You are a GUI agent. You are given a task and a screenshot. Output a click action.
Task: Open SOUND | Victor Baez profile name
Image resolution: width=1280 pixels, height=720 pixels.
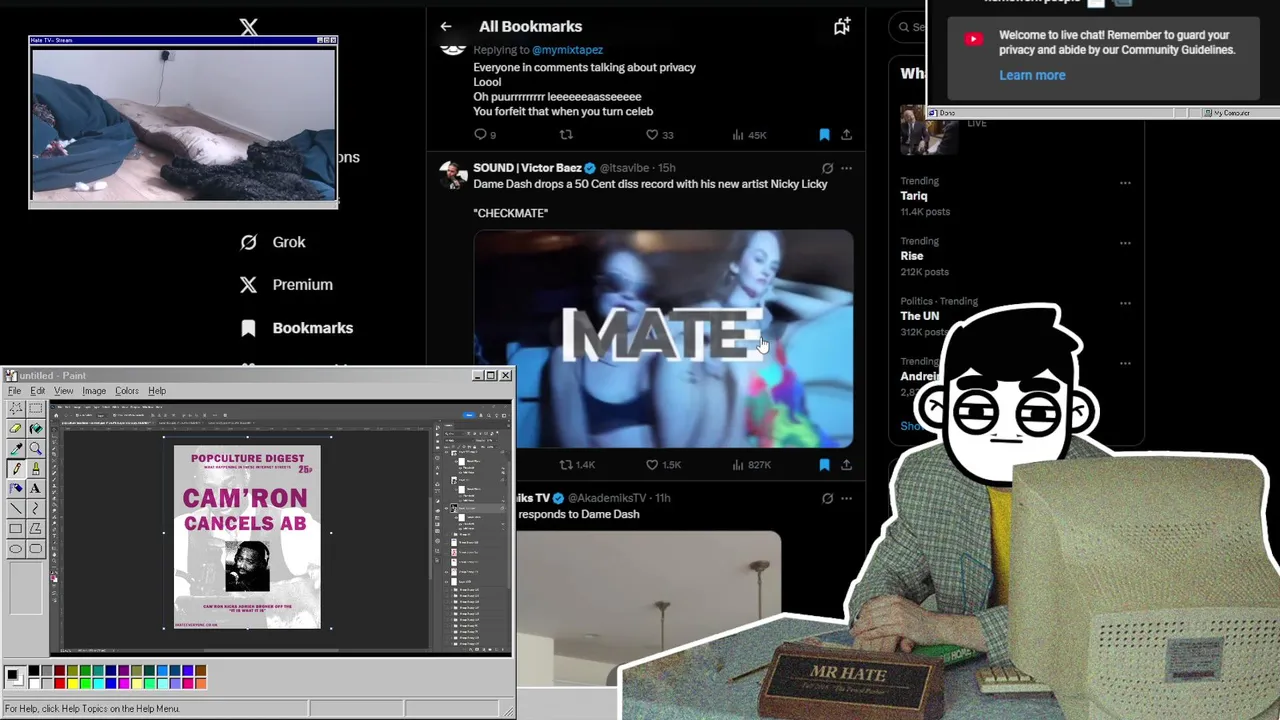pos(527,168)
